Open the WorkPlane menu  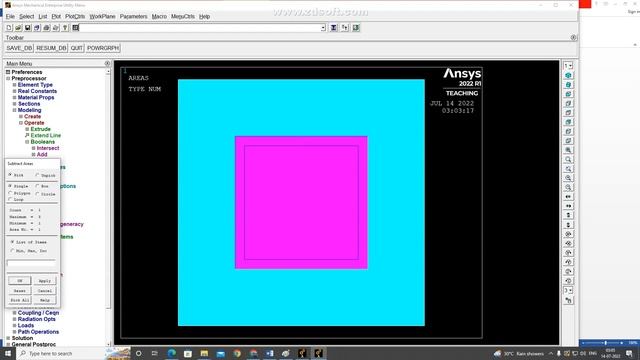point(102,16)
